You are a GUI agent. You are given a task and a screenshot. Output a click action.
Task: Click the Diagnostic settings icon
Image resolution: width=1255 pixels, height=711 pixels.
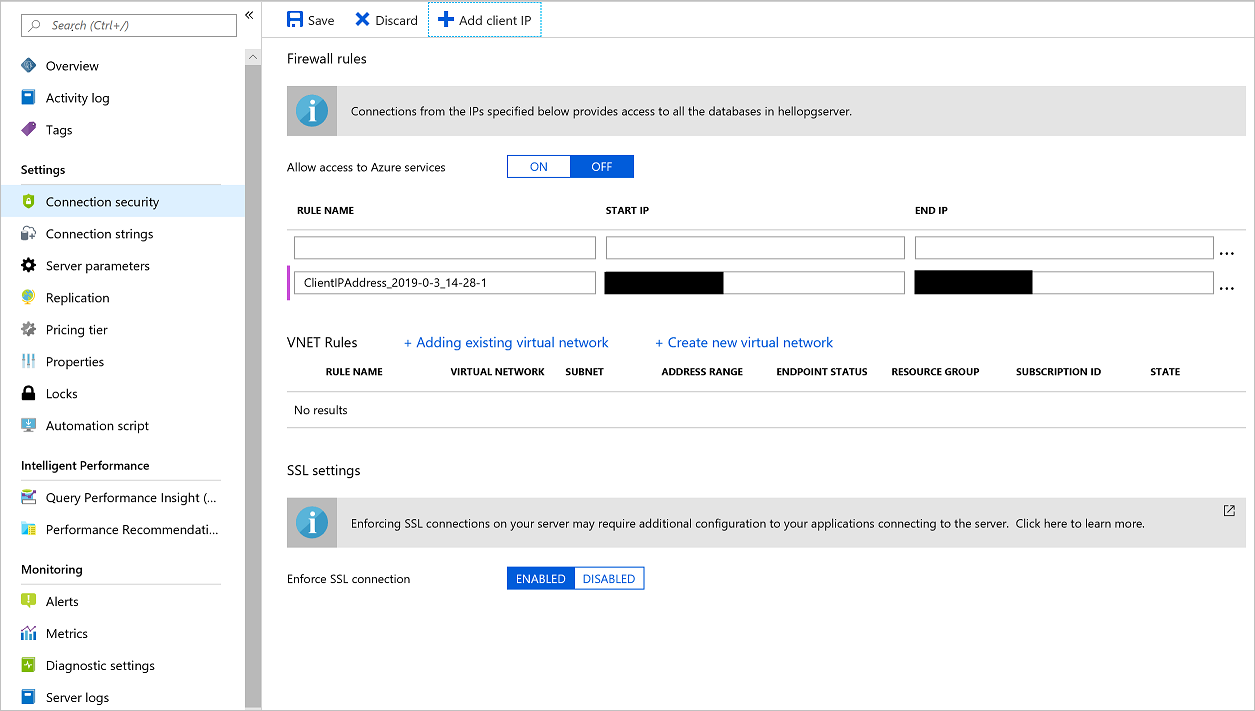click(x=29, y=666)
